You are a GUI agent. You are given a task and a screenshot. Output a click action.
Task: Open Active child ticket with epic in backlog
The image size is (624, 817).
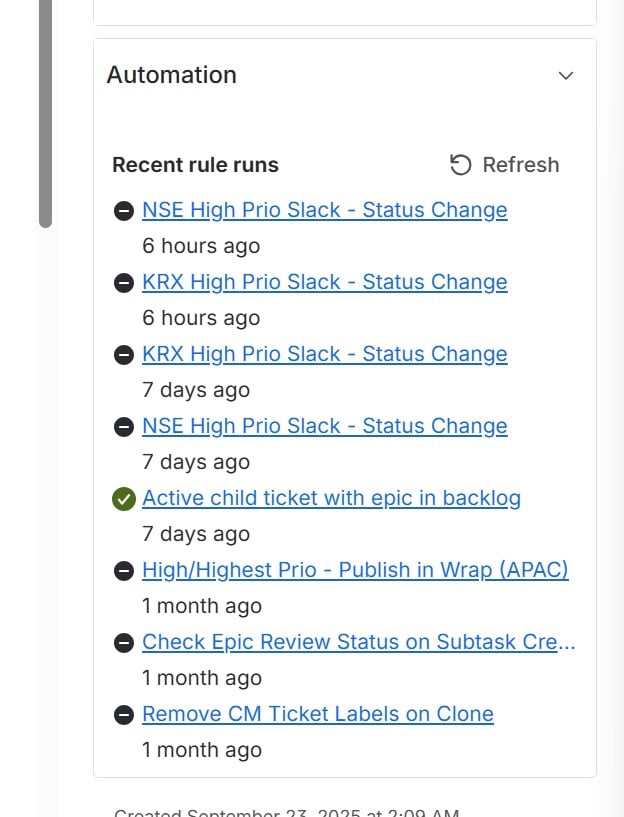[x=331, y=498]
